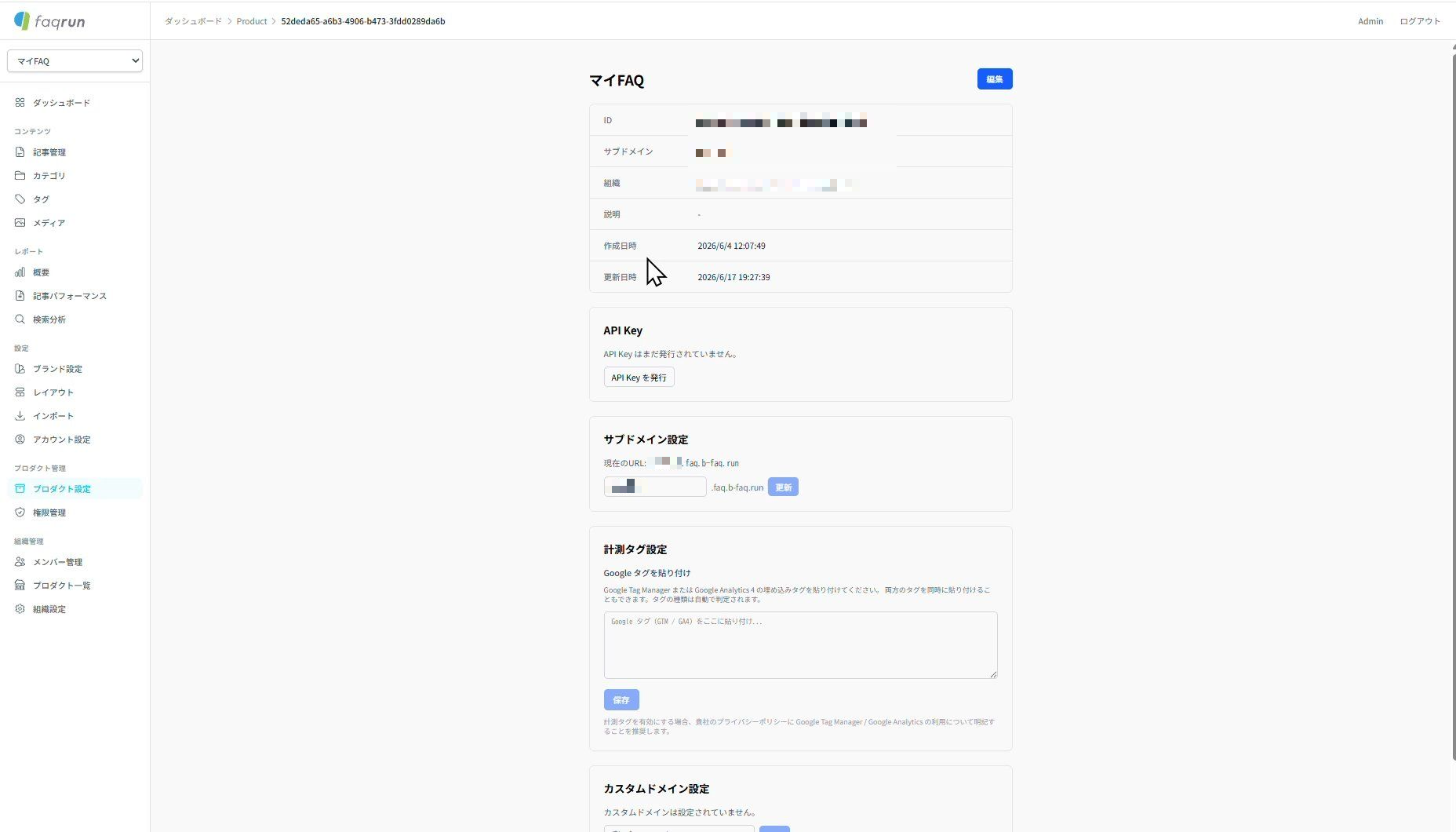Click the 権限管理 shield icon
The height and width of the screenshot is (832, 1456).
[x=20, y=513]
